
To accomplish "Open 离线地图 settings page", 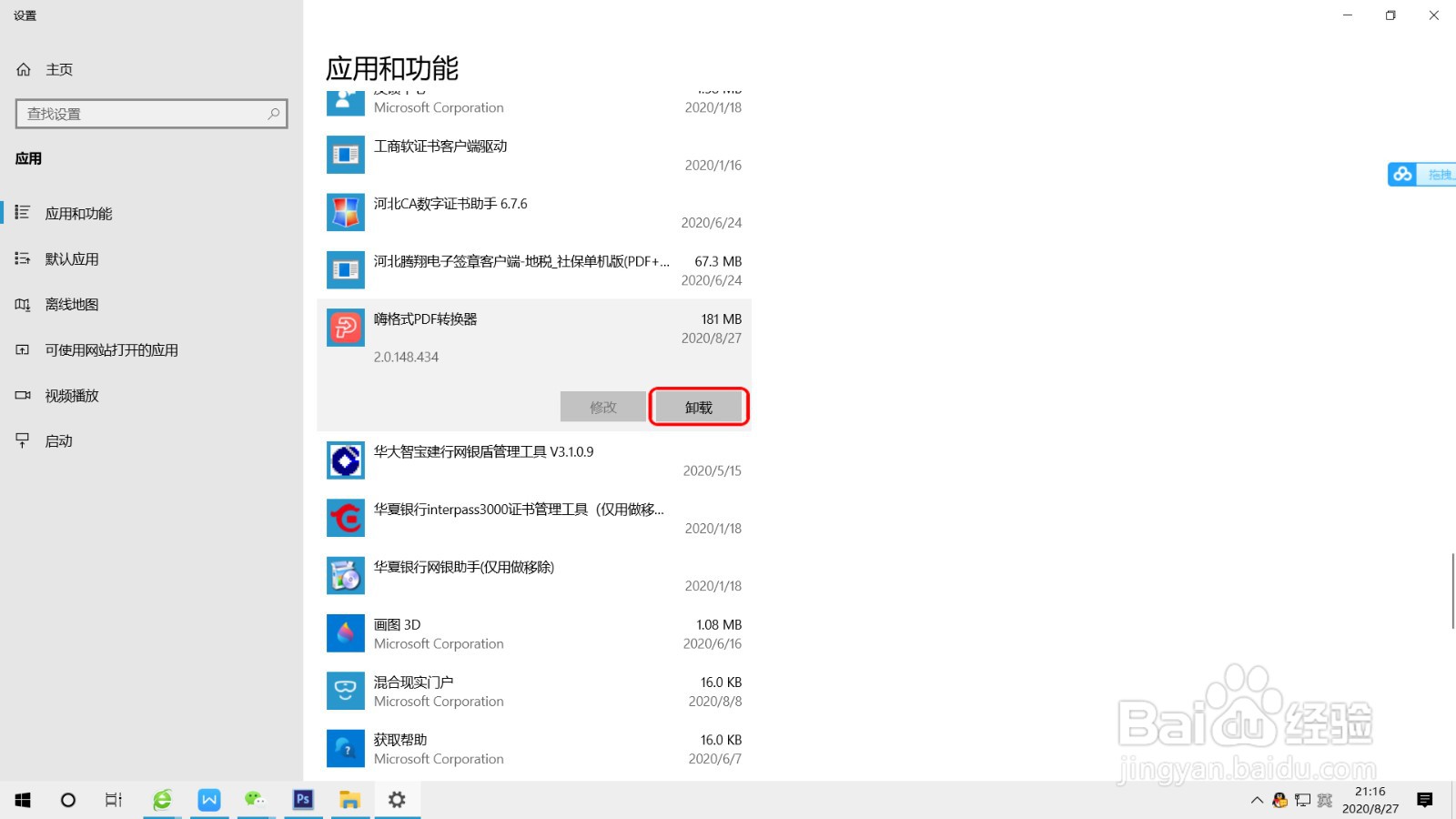I will coord(151,304).
